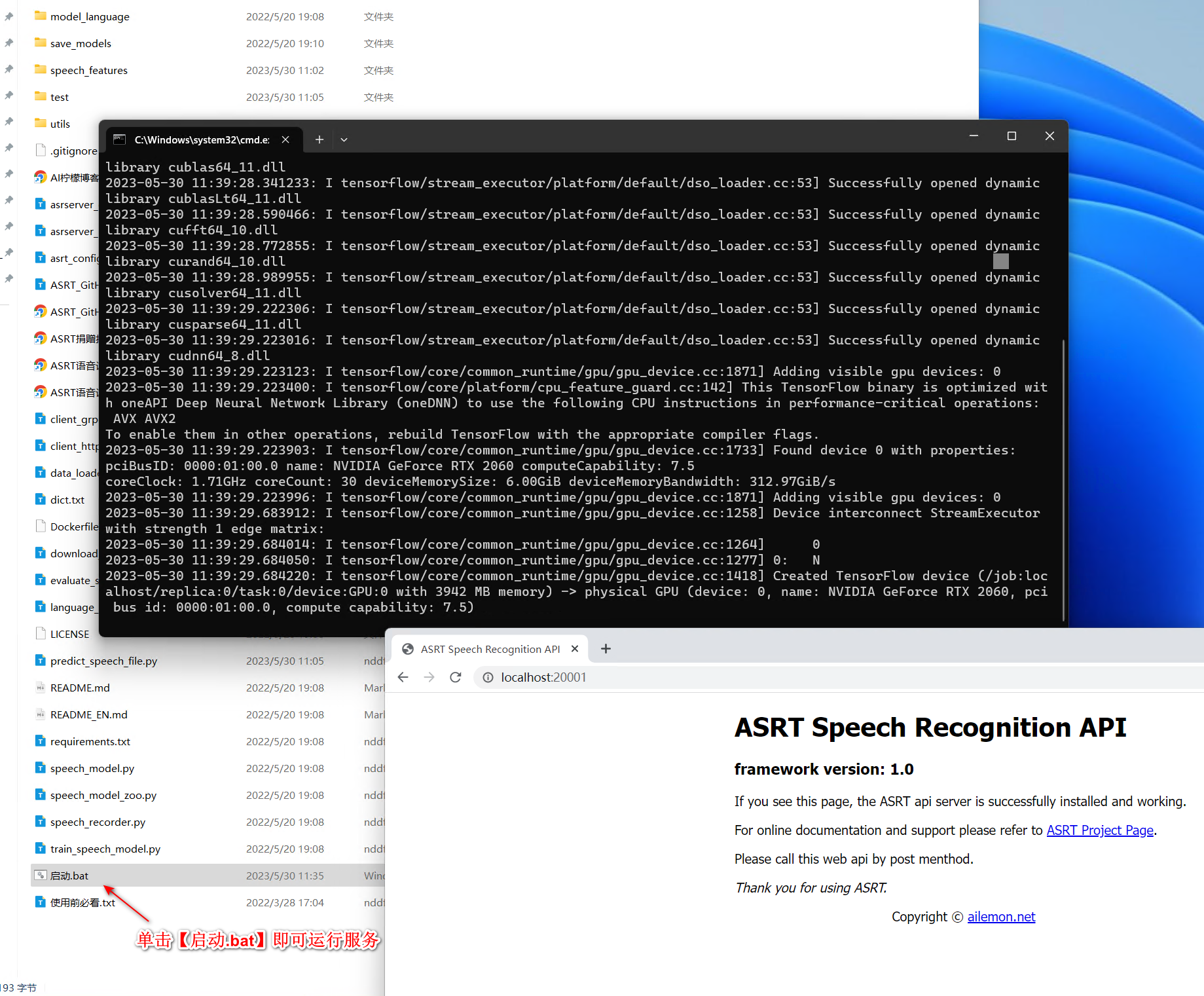Screen dimensions: 1204x996
Task: Click the terminal vertical scrollbar
Action: [1063, 480]
